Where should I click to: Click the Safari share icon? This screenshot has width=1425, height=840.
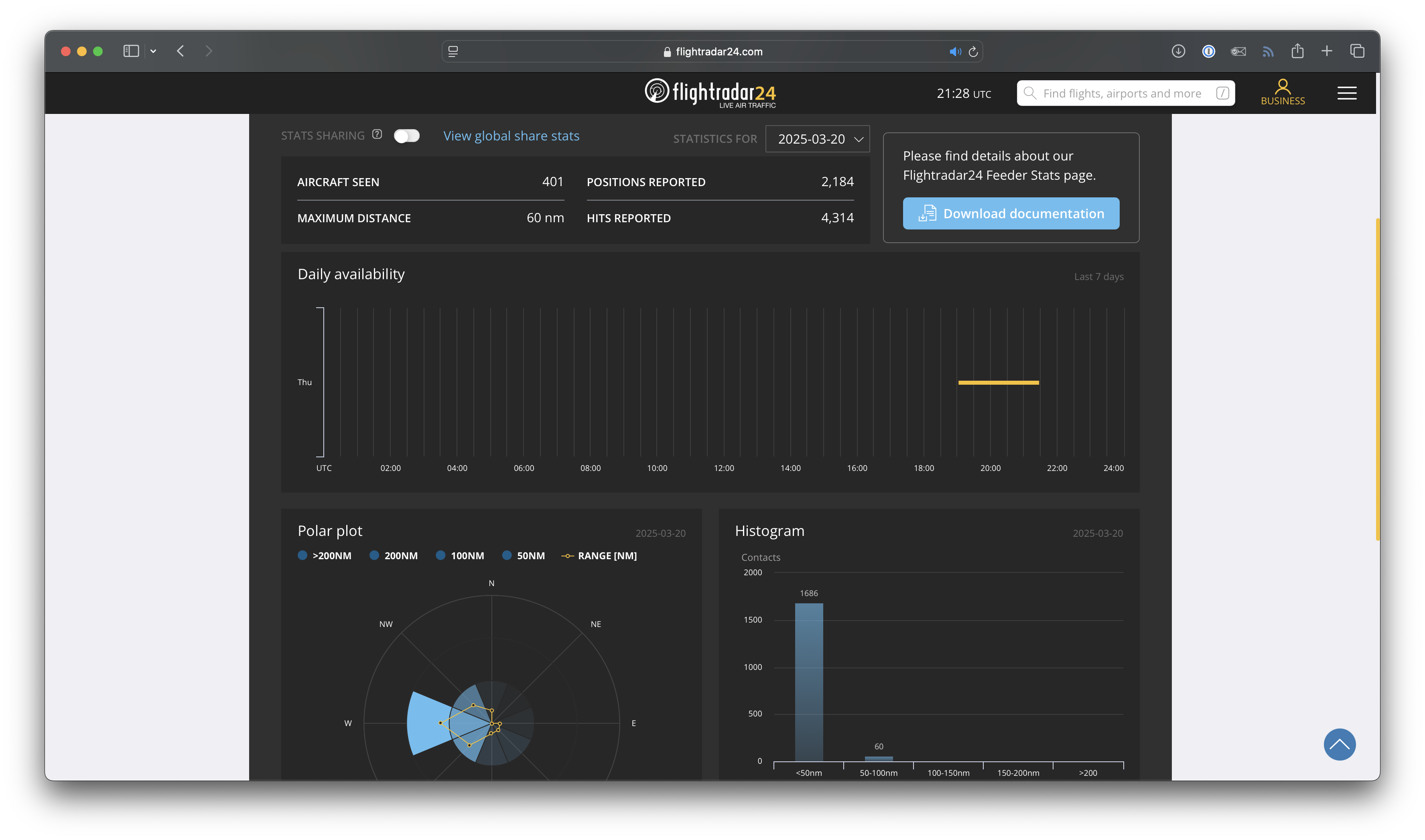pyautogui.click(x=1297, y=51)
